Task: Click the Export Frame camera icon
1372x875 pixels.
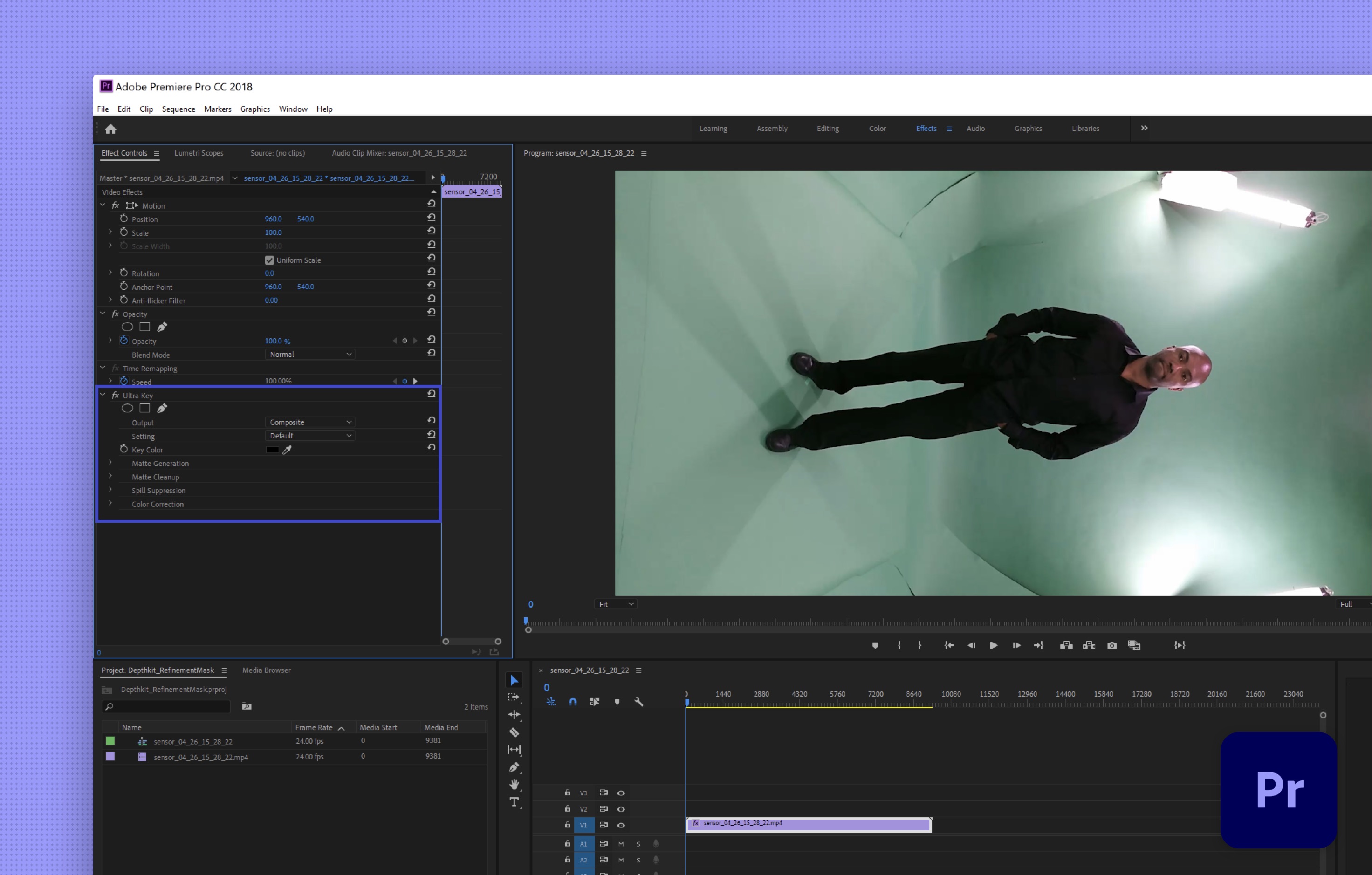Action: click(x=1111, y=645)
